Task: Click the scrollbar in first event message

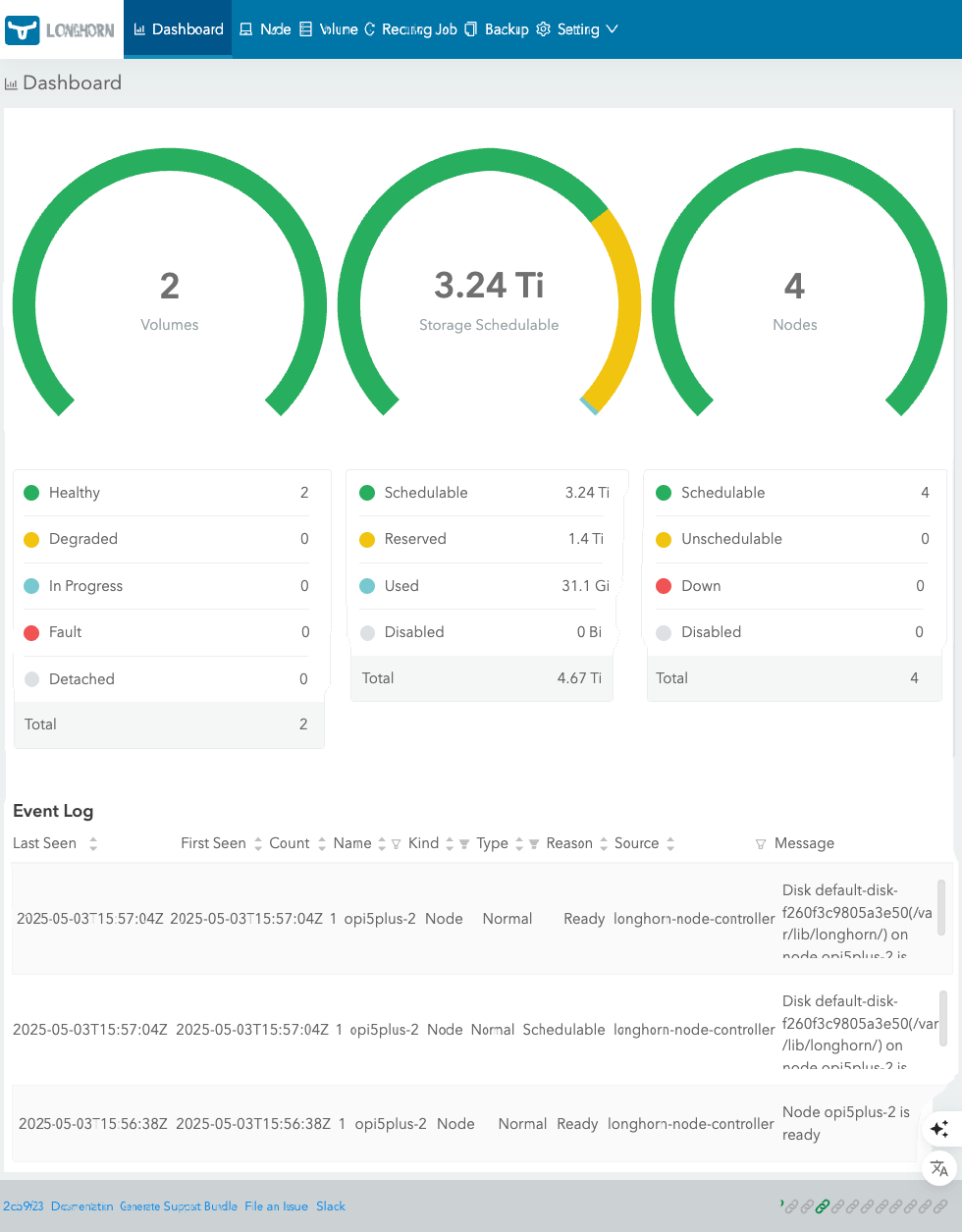Action: point(941,908)
